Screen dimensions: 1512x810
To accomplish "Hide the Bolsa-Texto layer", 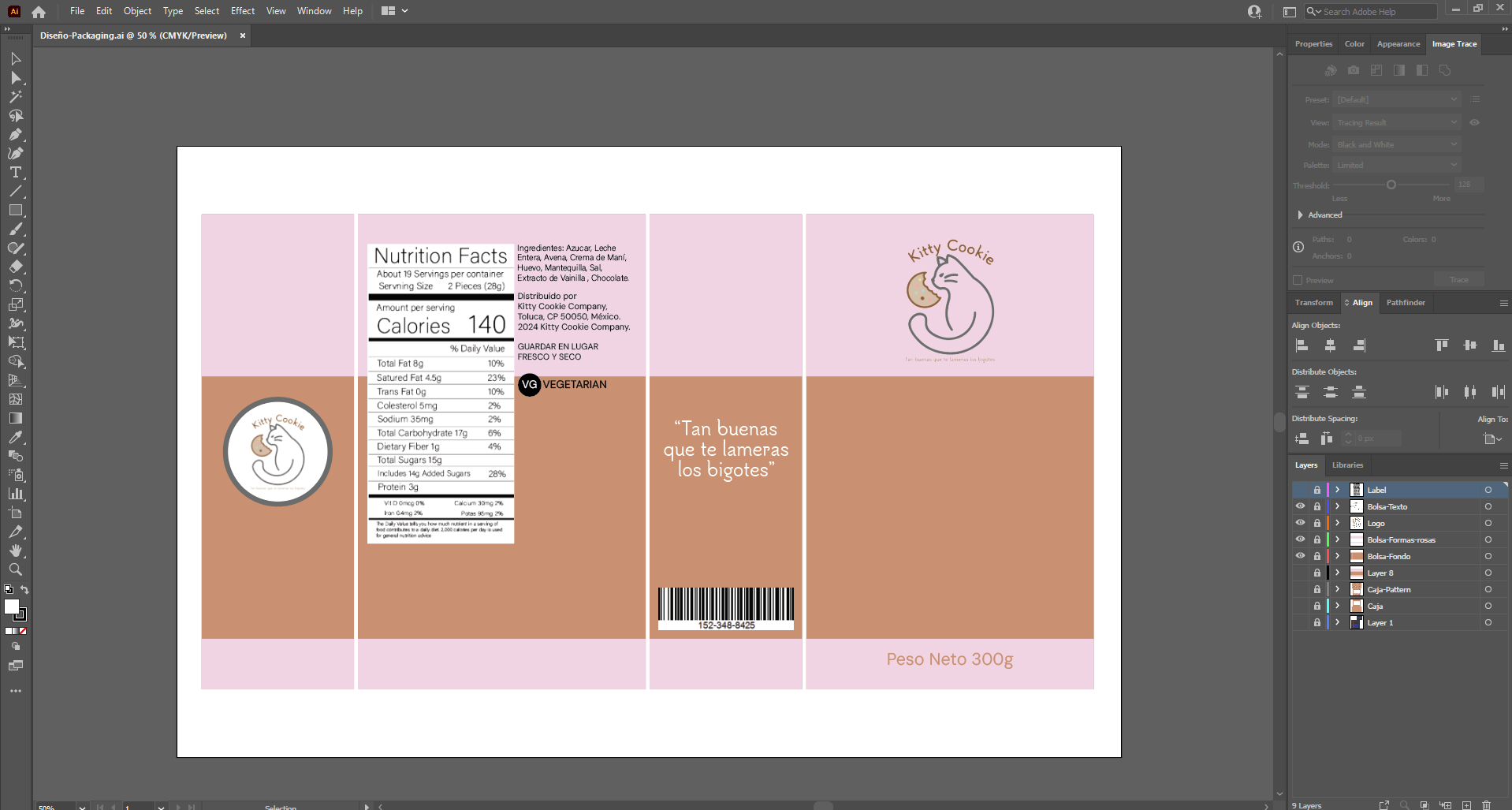I will [1300, 506].
